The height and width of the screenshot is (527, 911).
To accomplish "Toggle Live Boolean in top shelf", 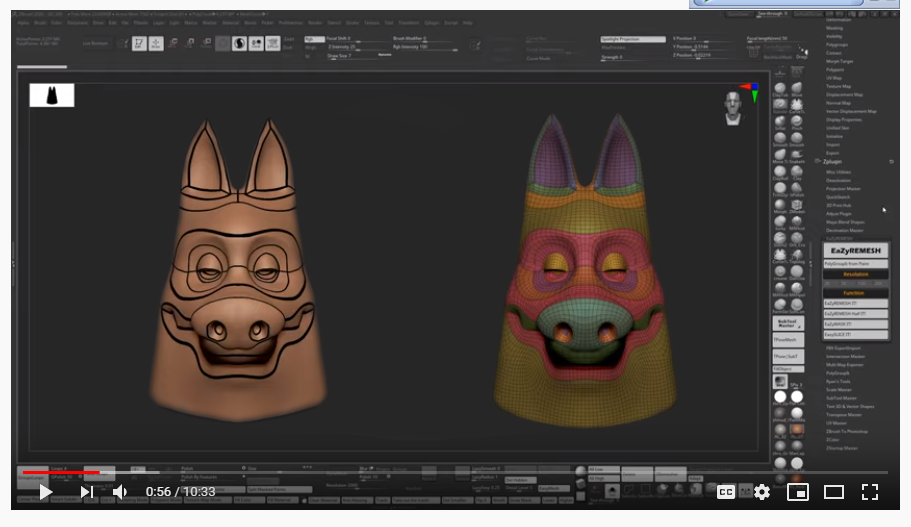I will pyautogui.click(x=95, y=43).
